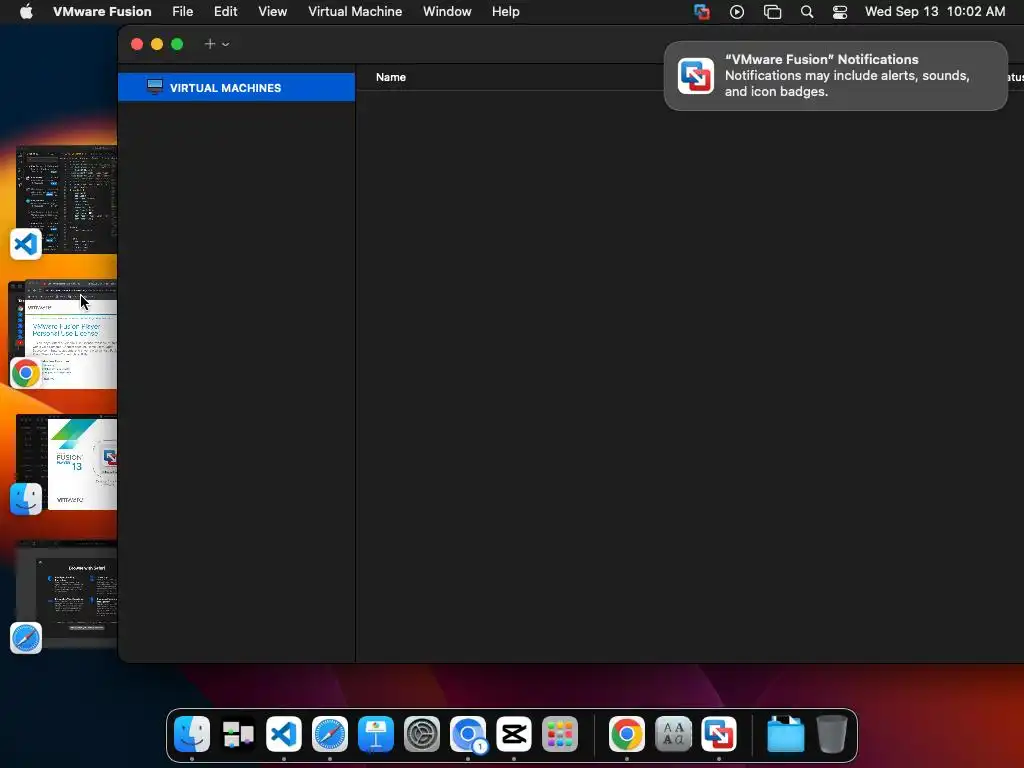The image size is (1024, 768).
Task: Open Spotlight search in menu bar
Action: (x=807, y=12)
